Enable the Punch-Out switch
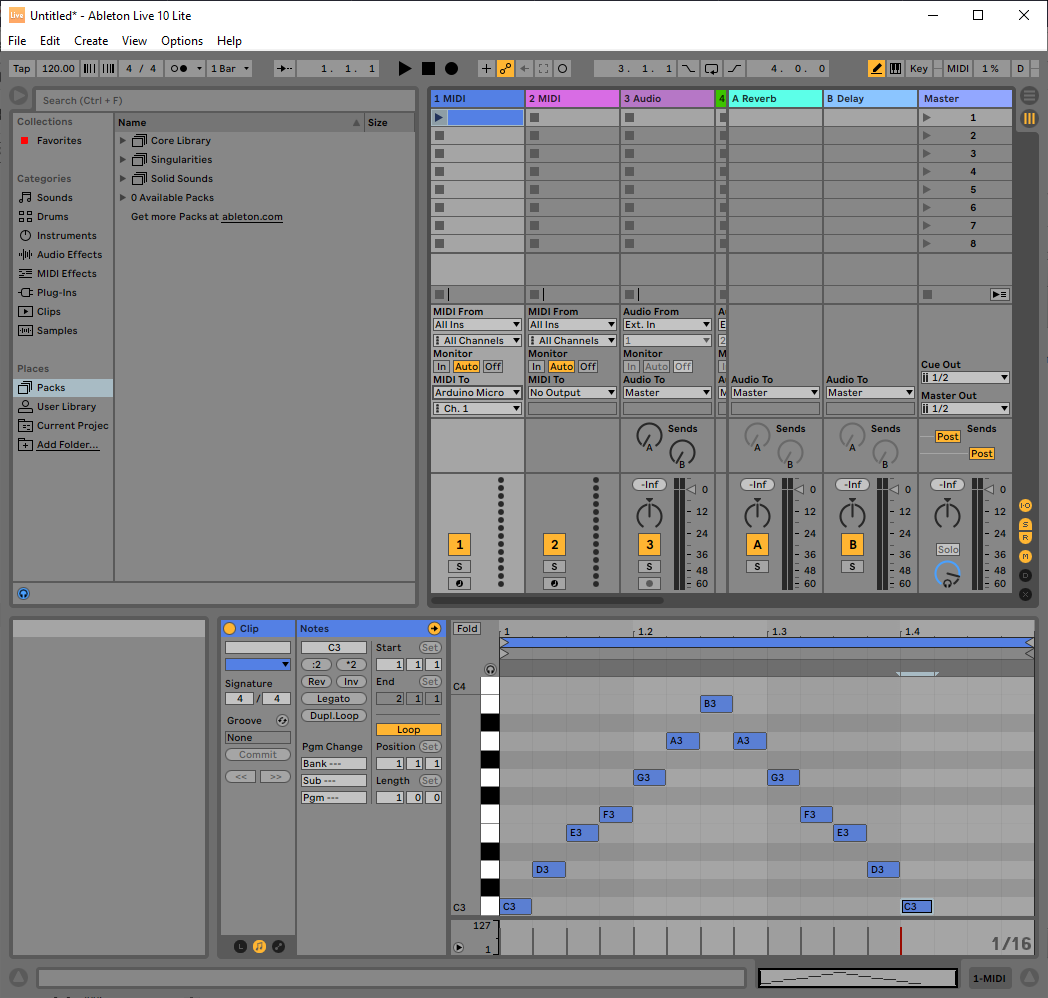Image resolution: width=1048 pixels, height=998 pixels. (735, 68)
